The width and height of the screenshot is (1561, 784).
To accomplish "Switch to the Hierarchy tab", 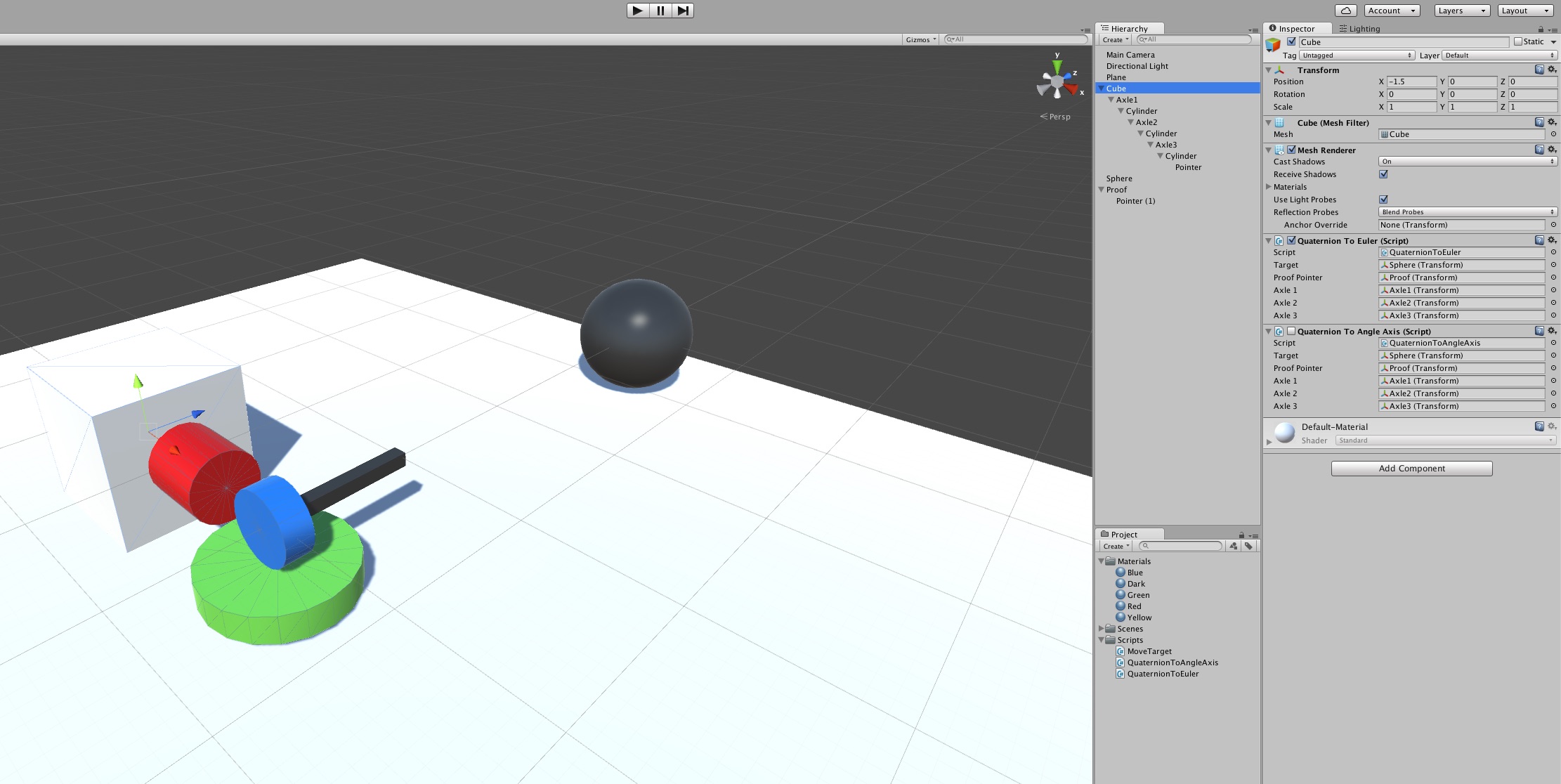I will [x=1129, y=29].
